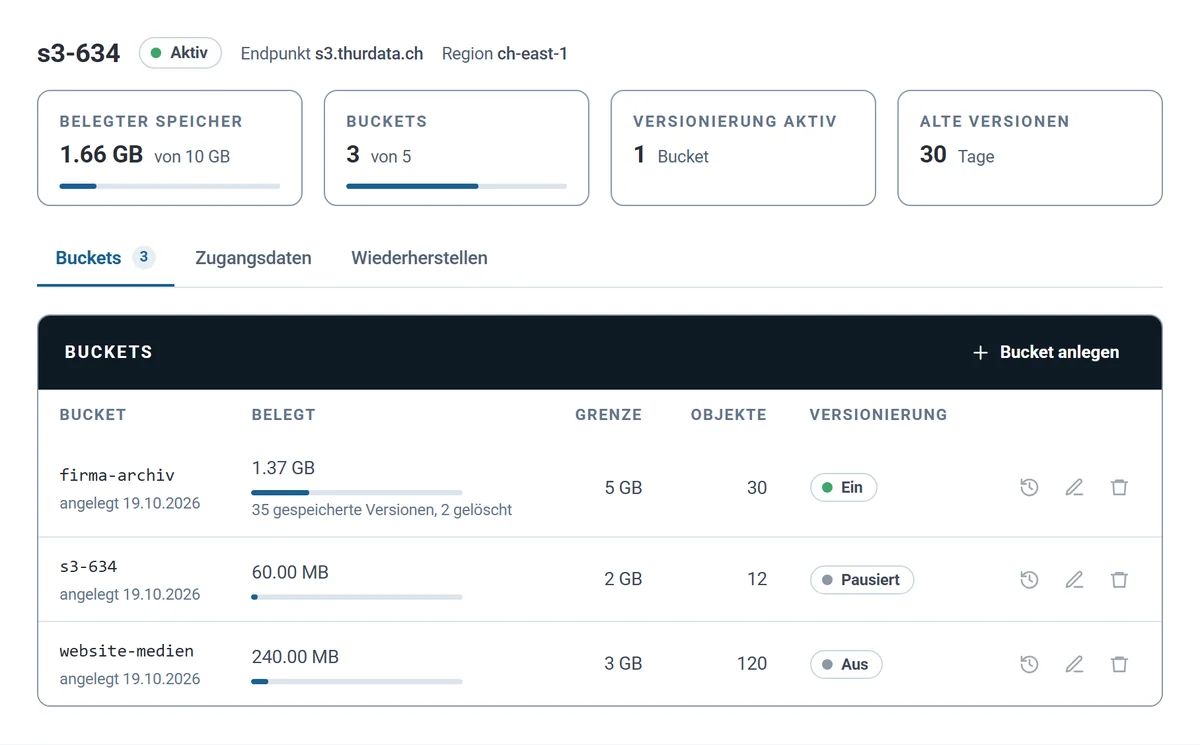
Task: Click the firma-archiv storage usage bar
Action: [357, 492]
